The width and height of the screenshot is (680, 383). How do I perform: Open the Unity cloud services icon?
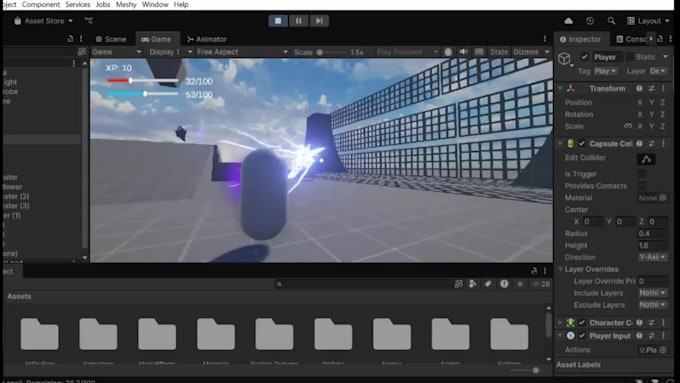tap(569, 21)
